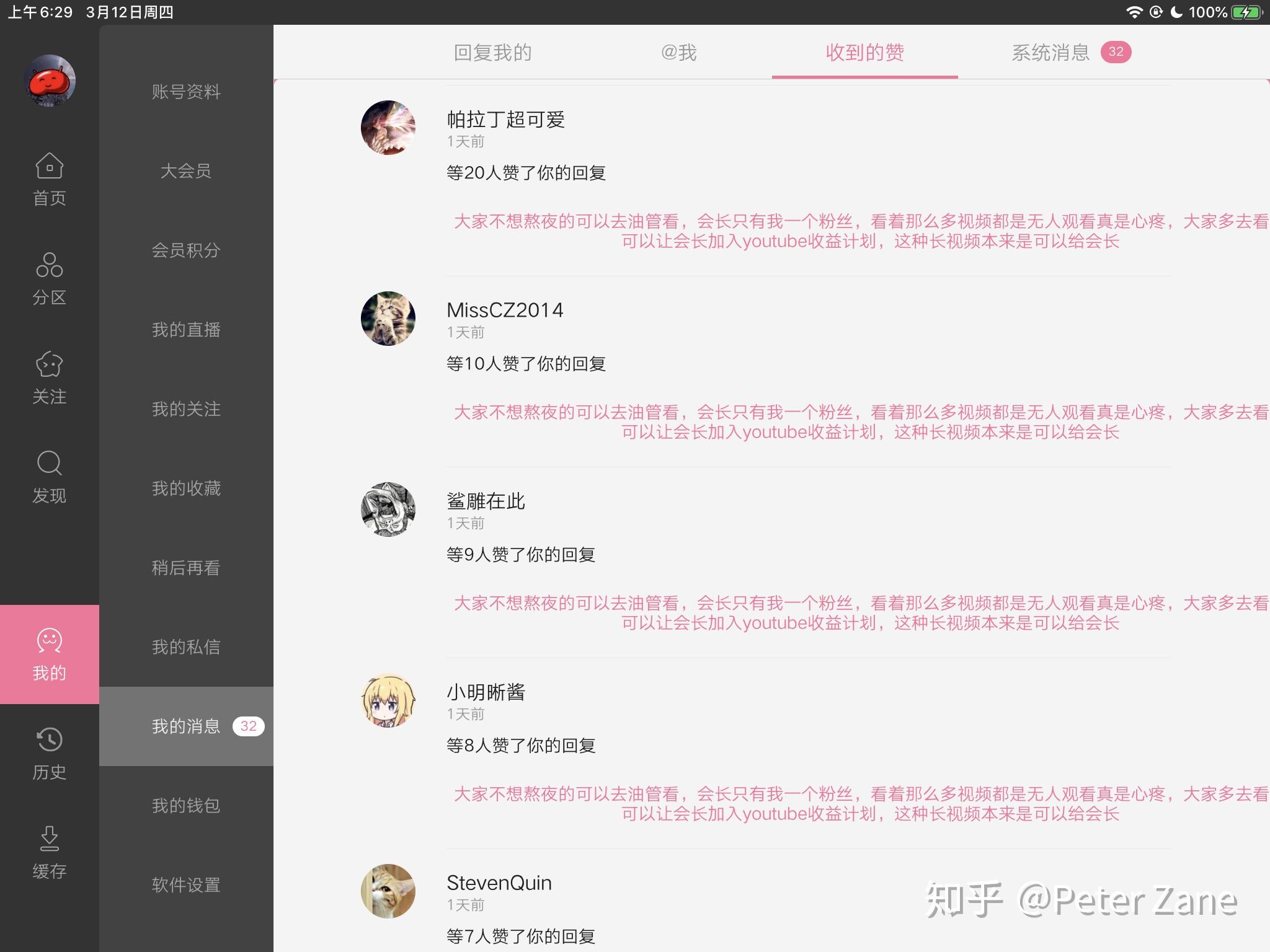Select 等7人赞了你的回复 text
This screenshot has width=1270, height=952.
(x=521, y=937)
